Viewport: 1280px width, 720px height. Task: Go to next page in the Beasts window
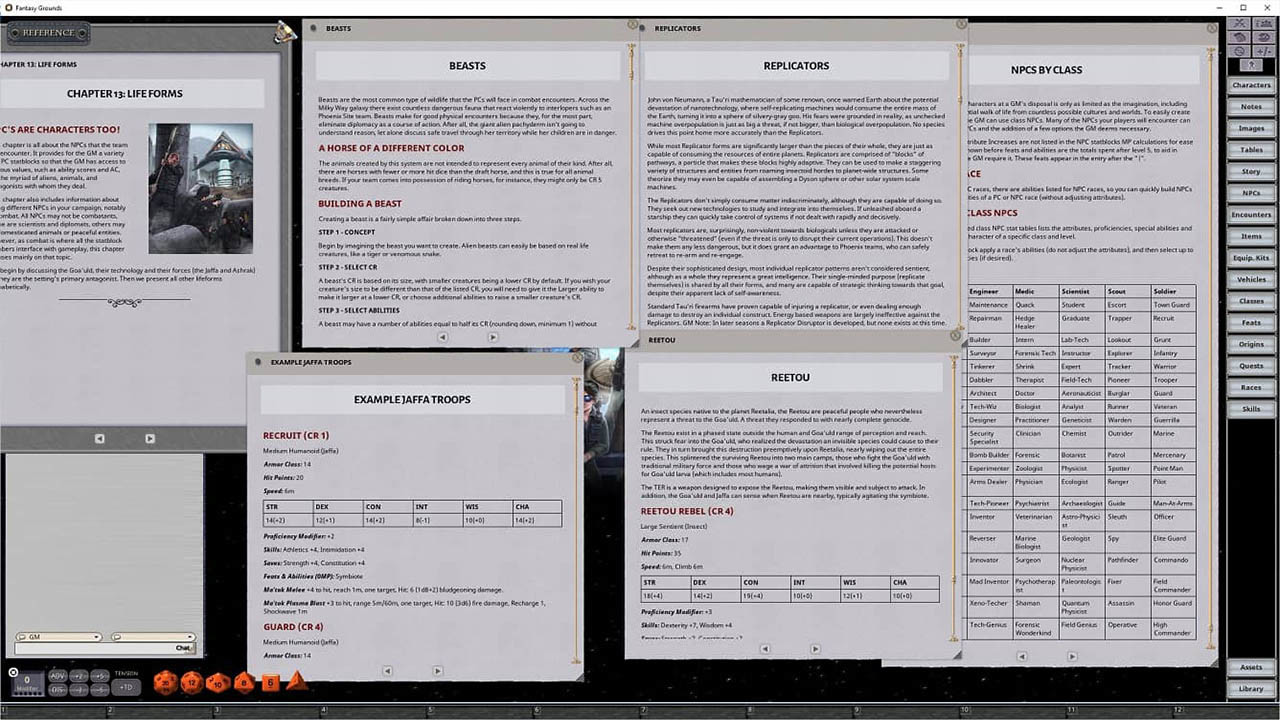coord(492,337)
